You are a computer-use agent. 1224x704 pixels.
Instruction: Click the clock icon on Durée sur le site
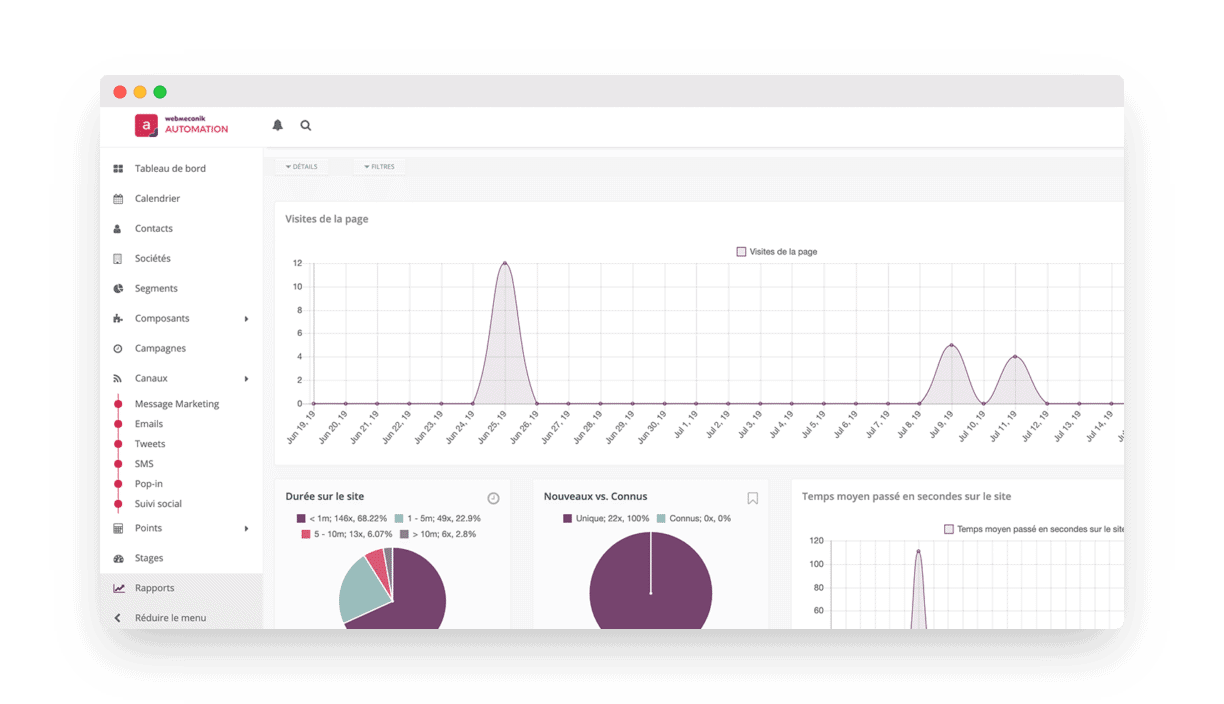pos(493,498)
